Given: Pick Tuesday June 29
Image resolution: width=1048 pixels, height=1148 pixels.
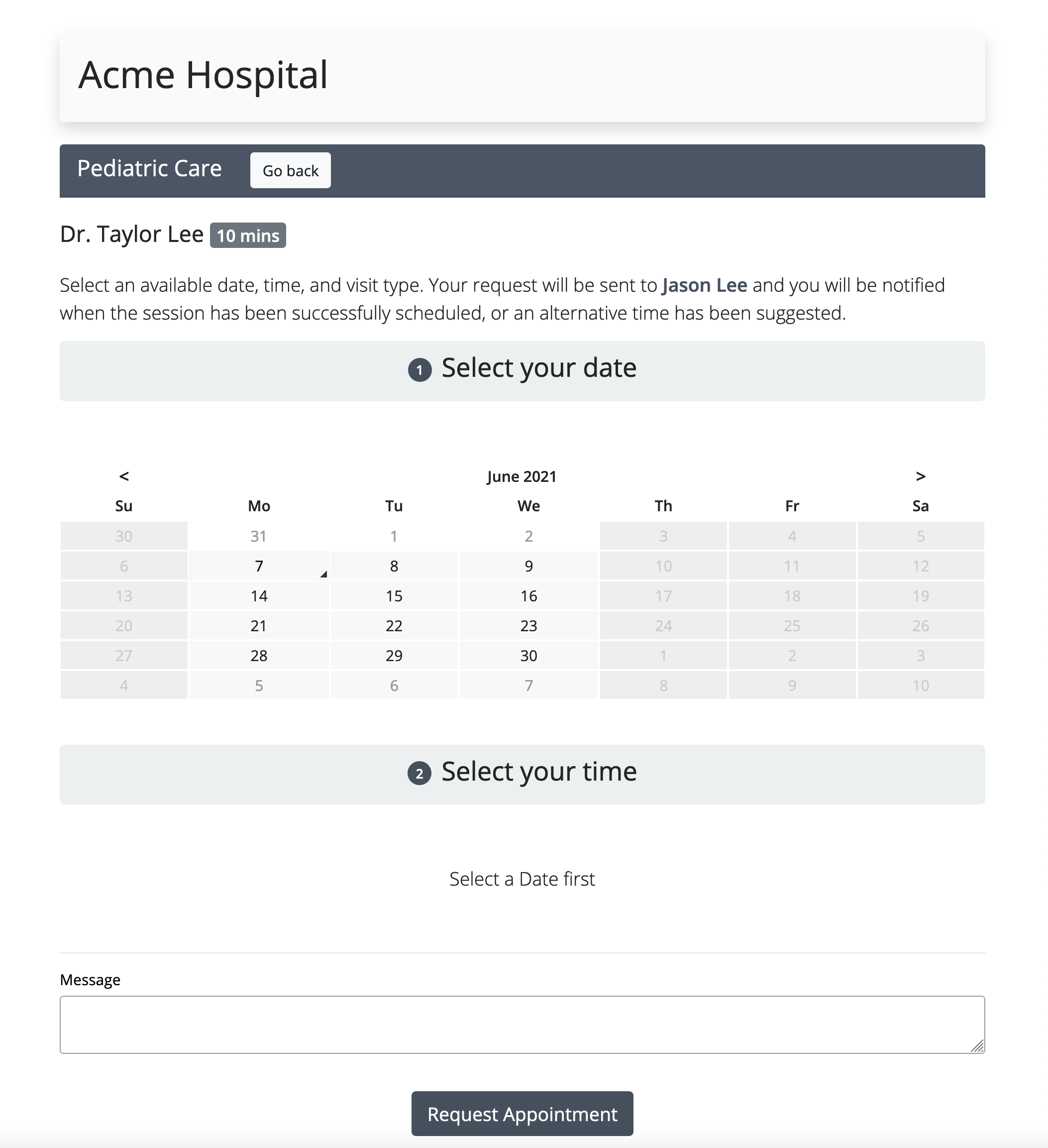Looking at the screenshot, I should pos(394,656).
